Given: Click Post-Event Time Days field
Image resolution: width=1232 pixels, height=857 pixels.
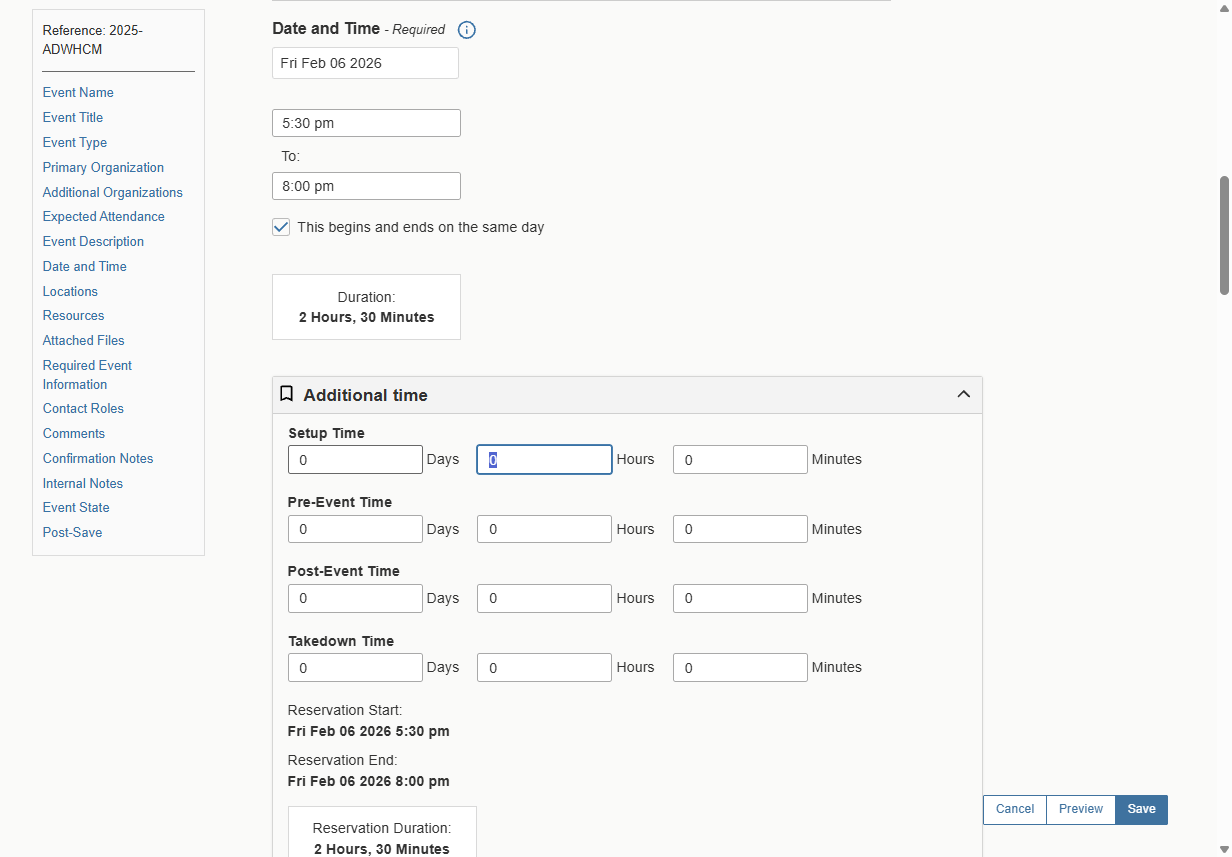Looking at the screenshot, I should point(355,598).
